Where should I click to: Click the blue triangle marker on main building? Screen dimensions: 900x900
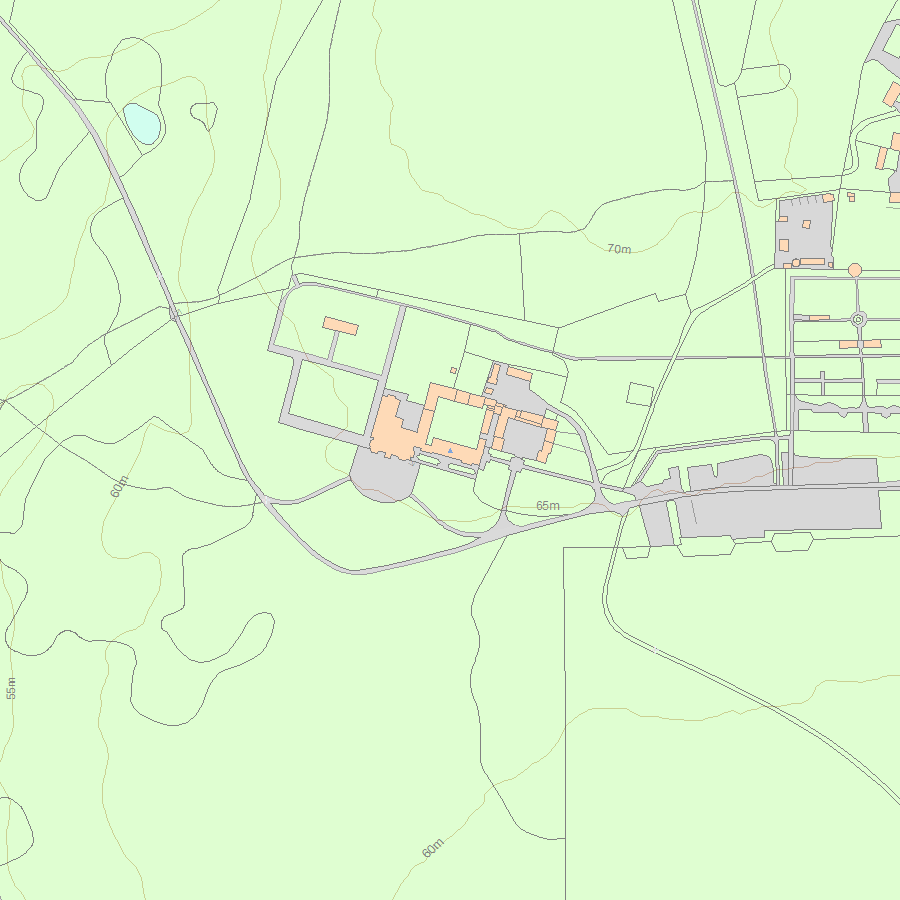[x=450, y=451]
